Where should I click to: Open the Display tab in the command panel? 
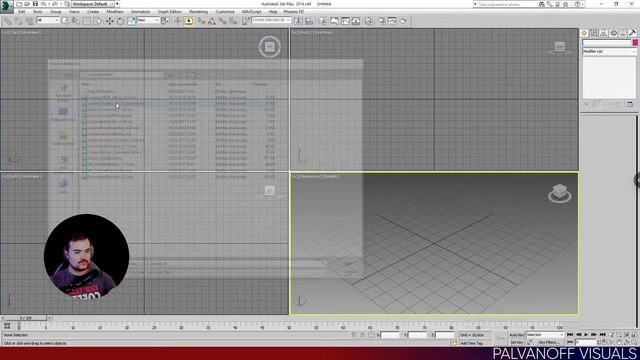coord(623,33)
